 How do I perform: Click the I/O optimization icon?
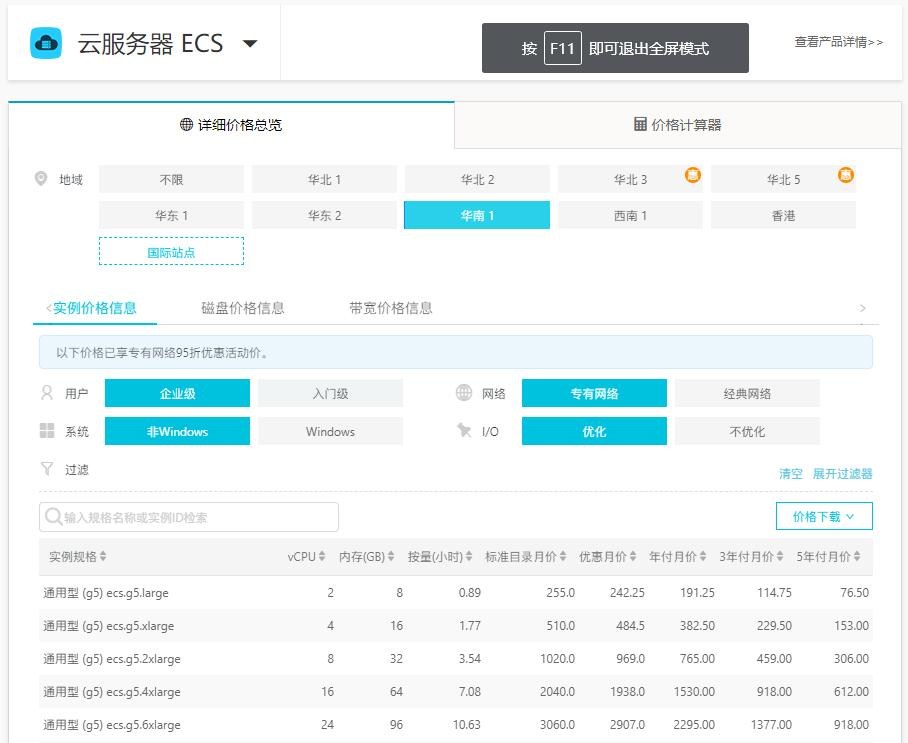[464, 430]
